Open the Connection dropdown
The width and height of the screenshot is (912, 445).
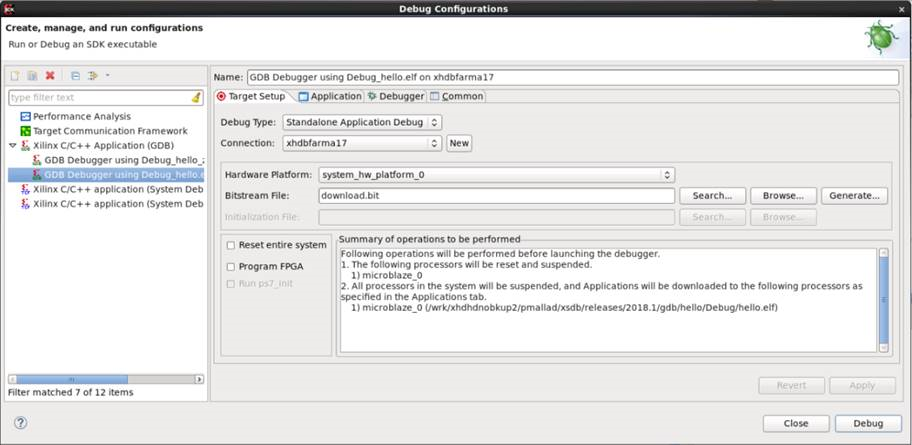pyautogui.click(x=362, y=143)
